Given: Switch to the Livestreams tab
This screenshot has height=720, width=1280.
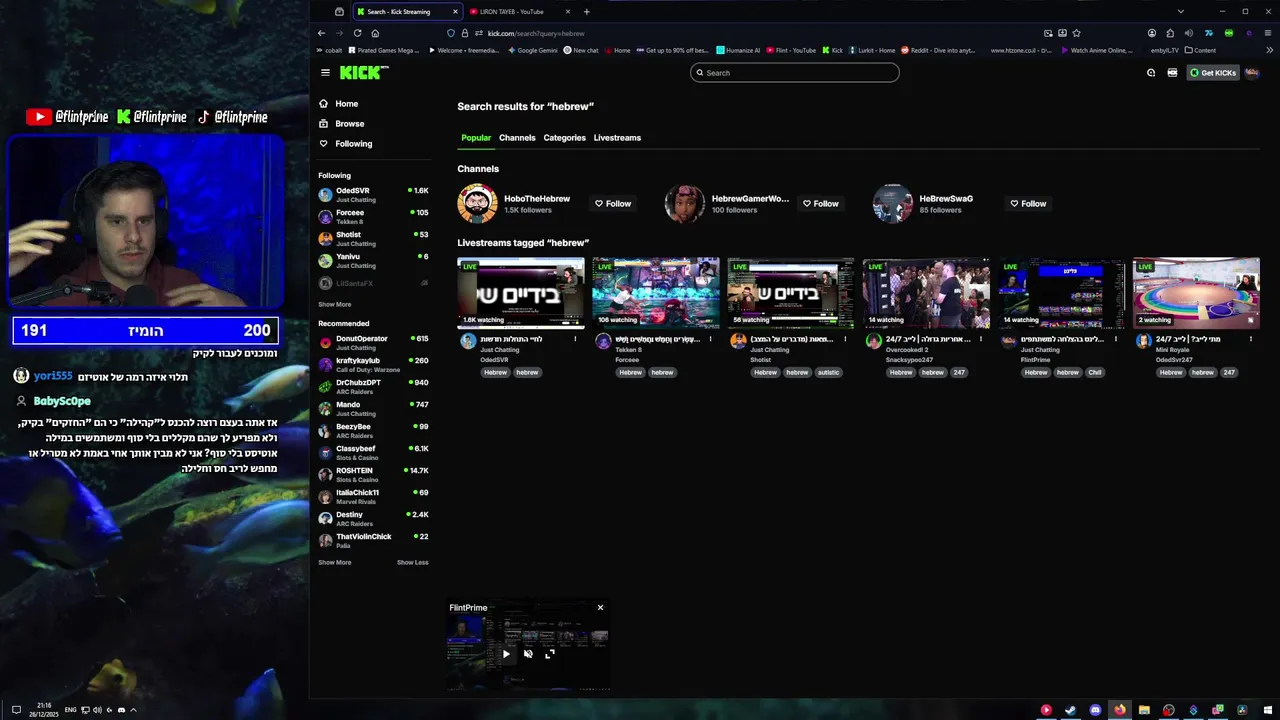Looking at the screenshot, I should coord(617,138).
